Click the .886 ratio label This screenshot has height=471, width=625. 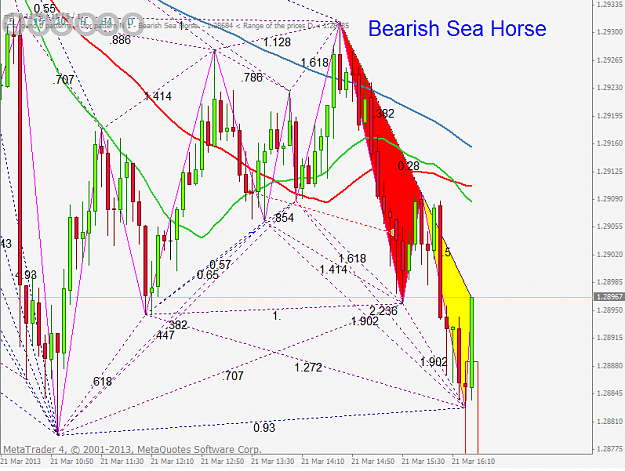pos(120,39)
